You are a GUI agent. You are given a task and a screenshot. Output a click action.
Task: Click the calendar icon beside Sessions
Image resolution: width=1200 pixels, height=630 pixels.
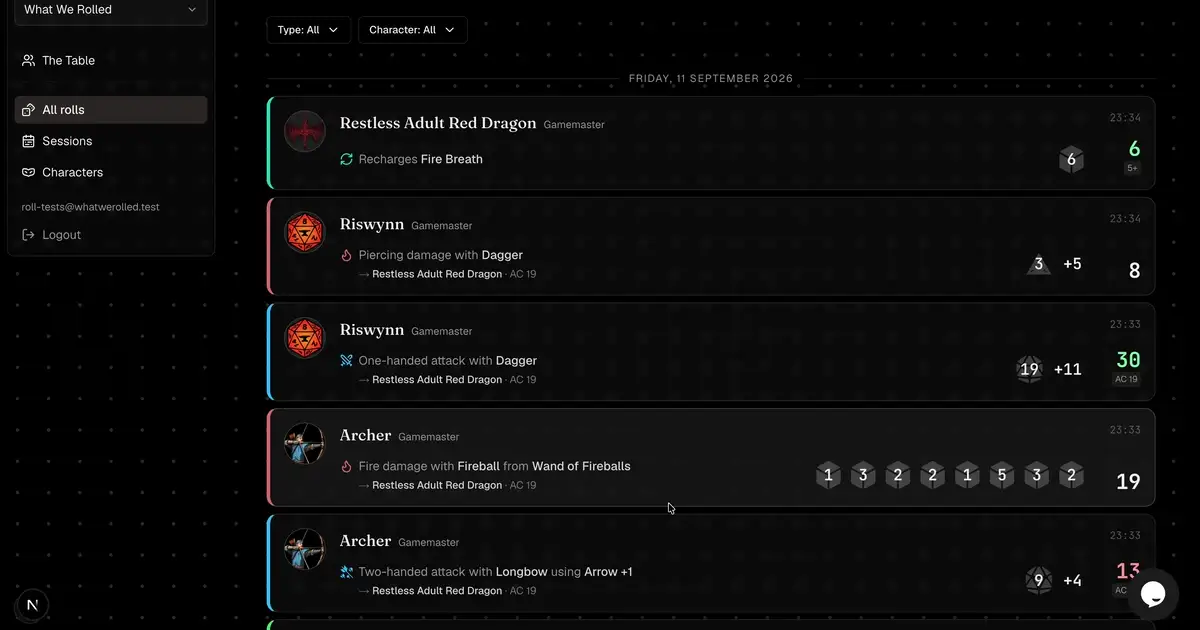coord(29,141)
